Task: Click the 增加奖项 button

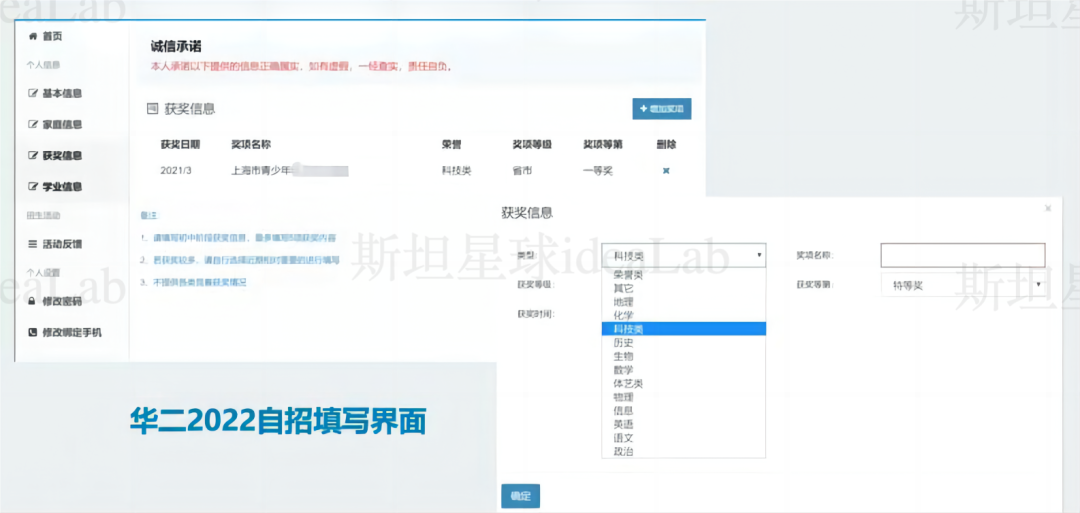Action: pos(661,109)
